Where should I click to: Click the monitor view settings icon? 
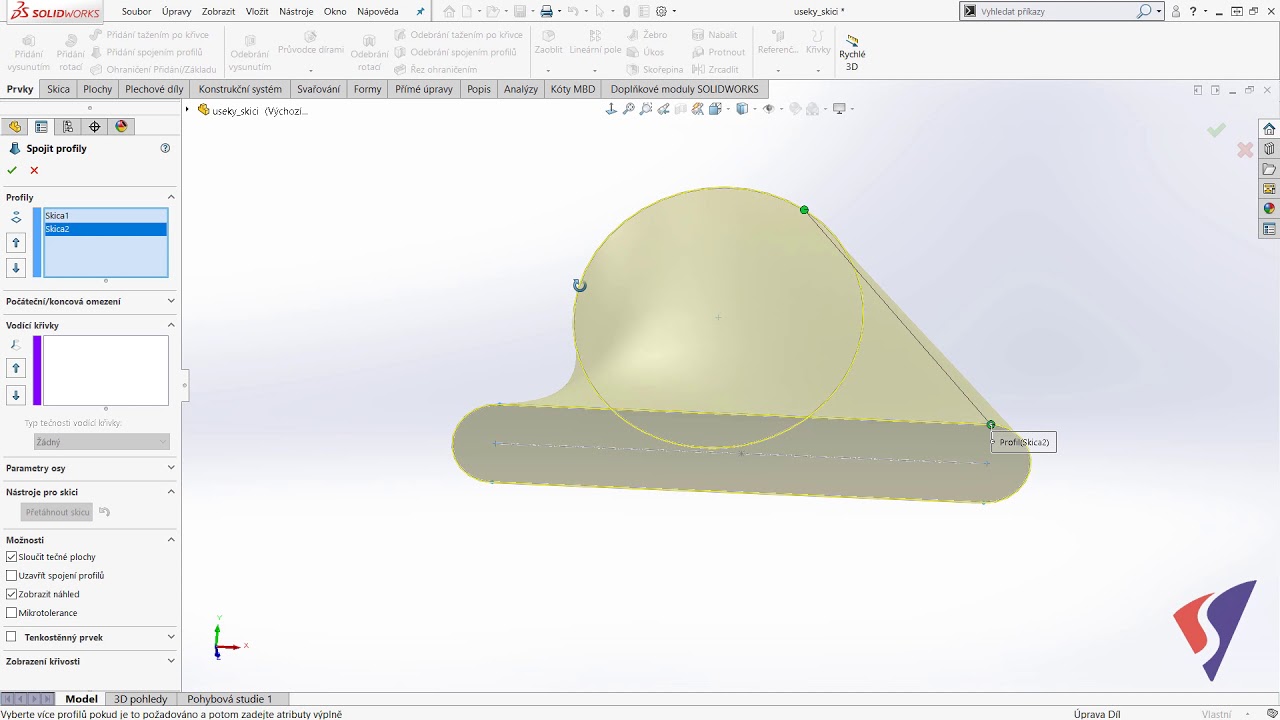click(x=841, y=109)
